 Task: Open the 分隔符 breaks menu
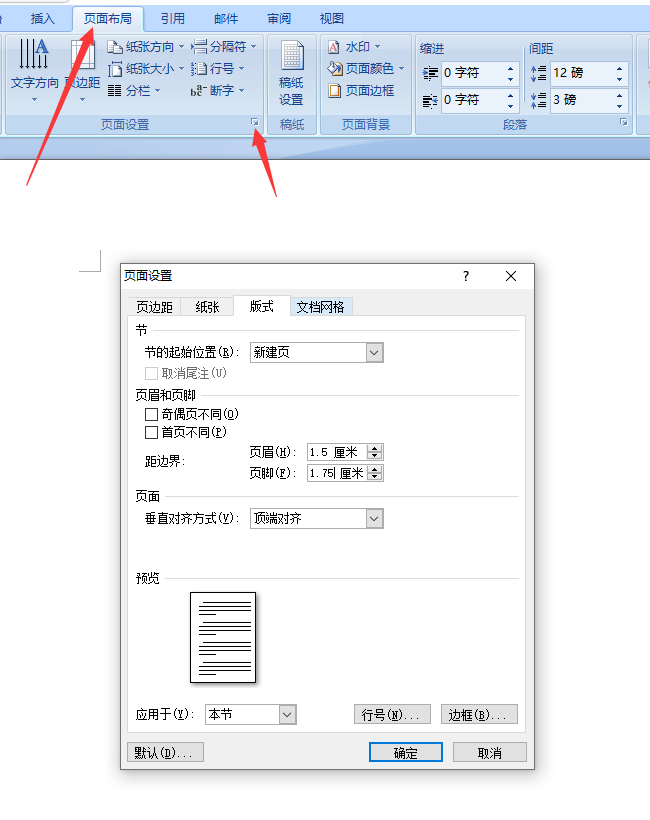point(223,47)
